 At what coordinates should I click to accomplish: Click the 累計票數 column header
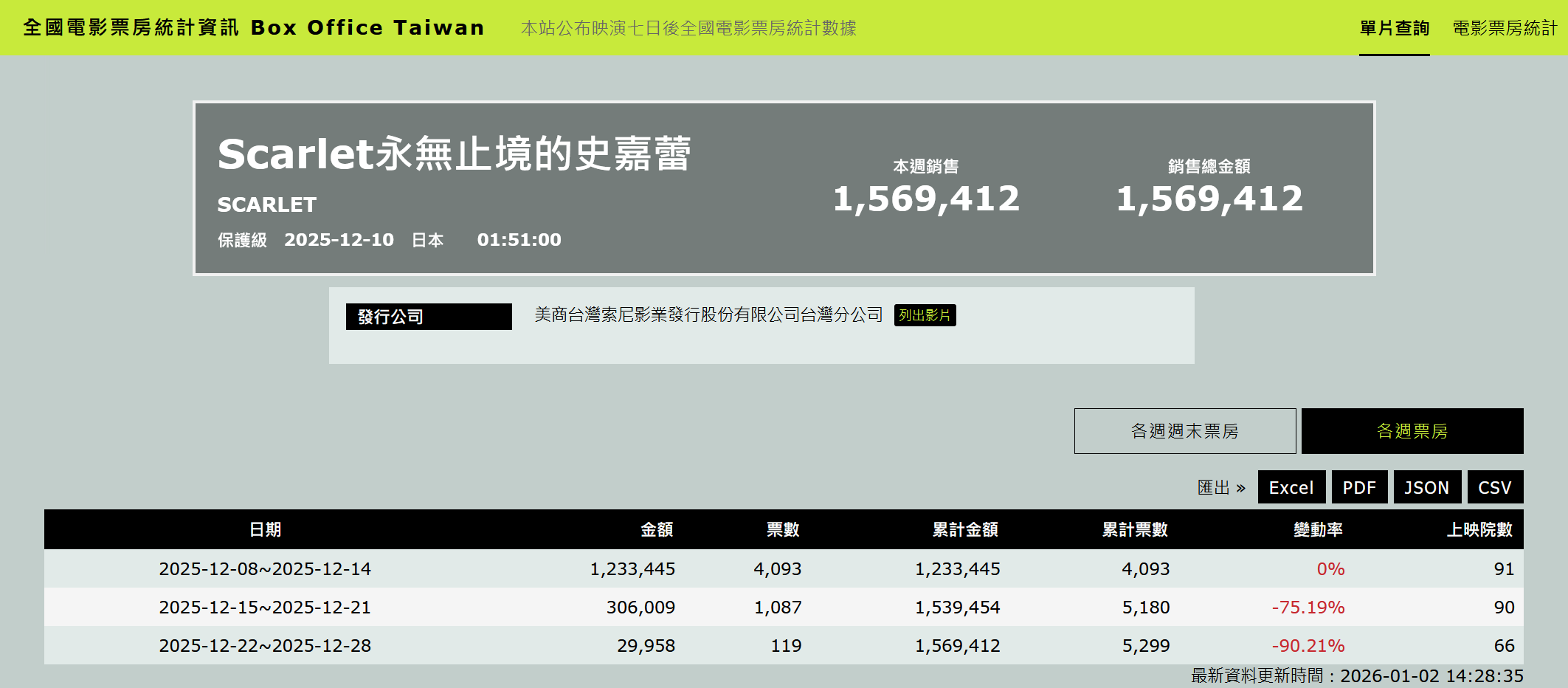pyautogui.click(x=1134, y=529)
